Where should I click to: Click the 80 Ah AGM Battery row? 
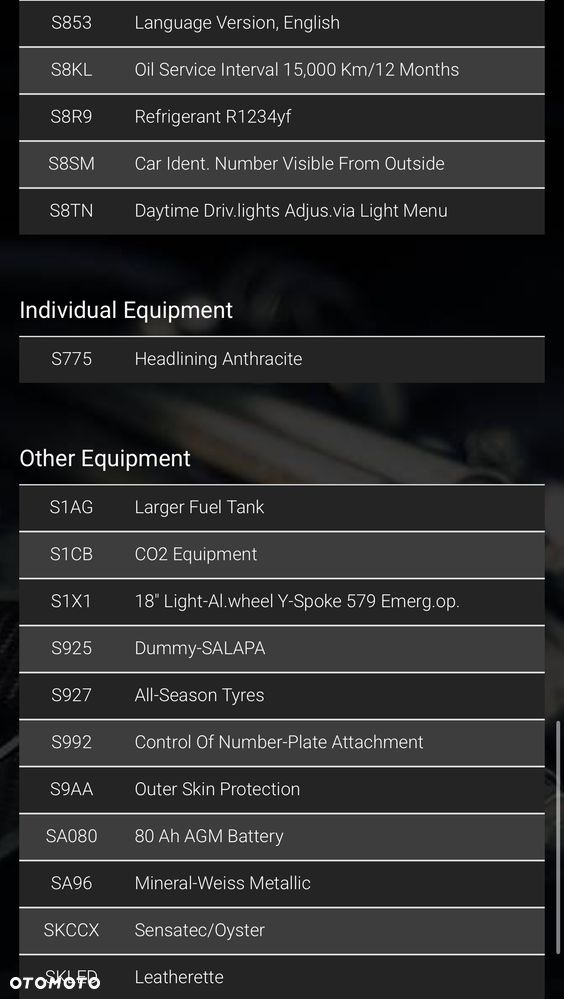coord(282,837)
